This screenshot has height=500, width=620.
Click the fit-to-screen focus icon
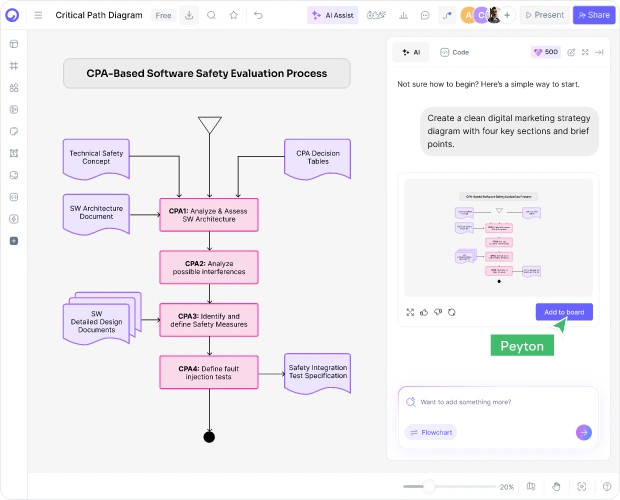(582, 487)
